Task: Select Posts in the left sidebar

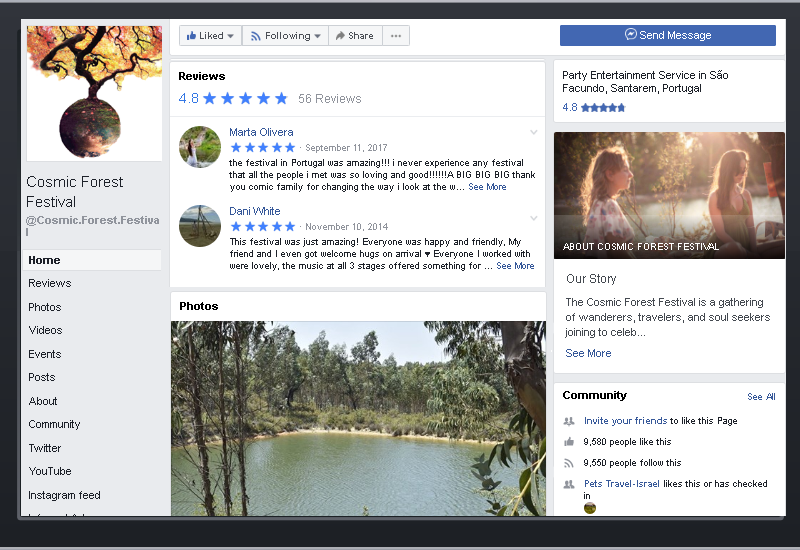Action: pos(42,377)
